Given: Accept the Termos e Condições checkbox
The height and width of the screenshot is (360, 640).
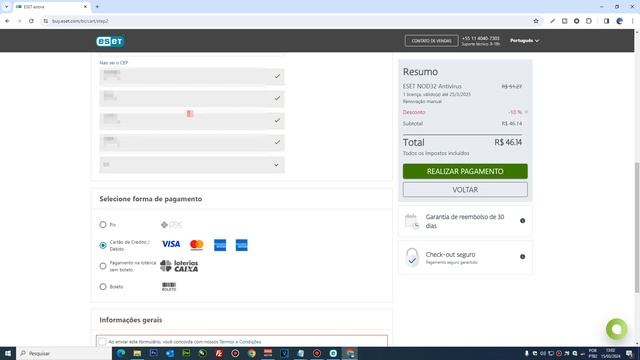Looking at the screenshot, I should click(x=102, y=342).
